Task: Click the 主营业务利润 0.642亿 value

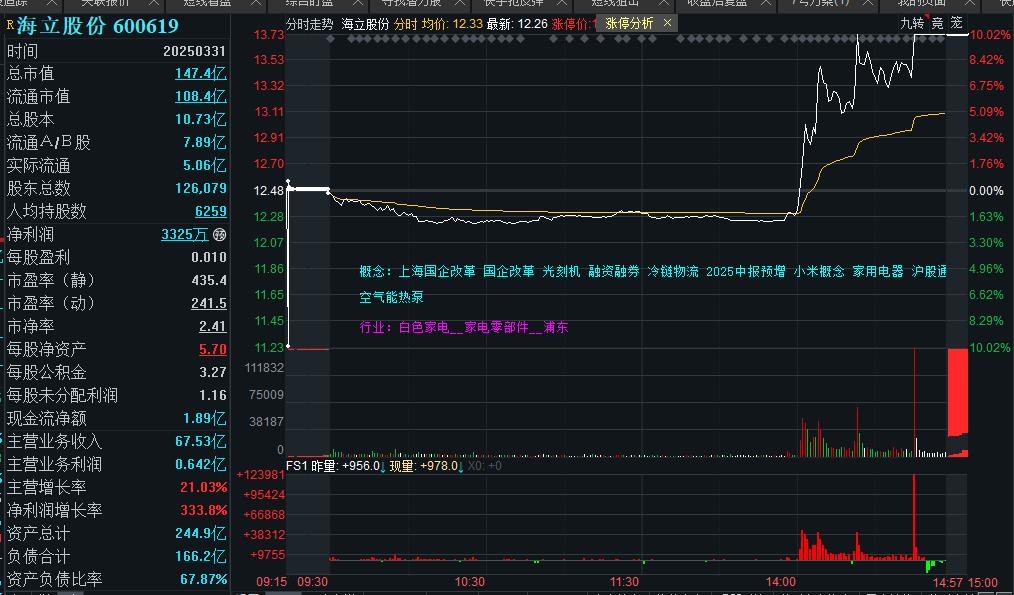Action: (x=200, y=464)
